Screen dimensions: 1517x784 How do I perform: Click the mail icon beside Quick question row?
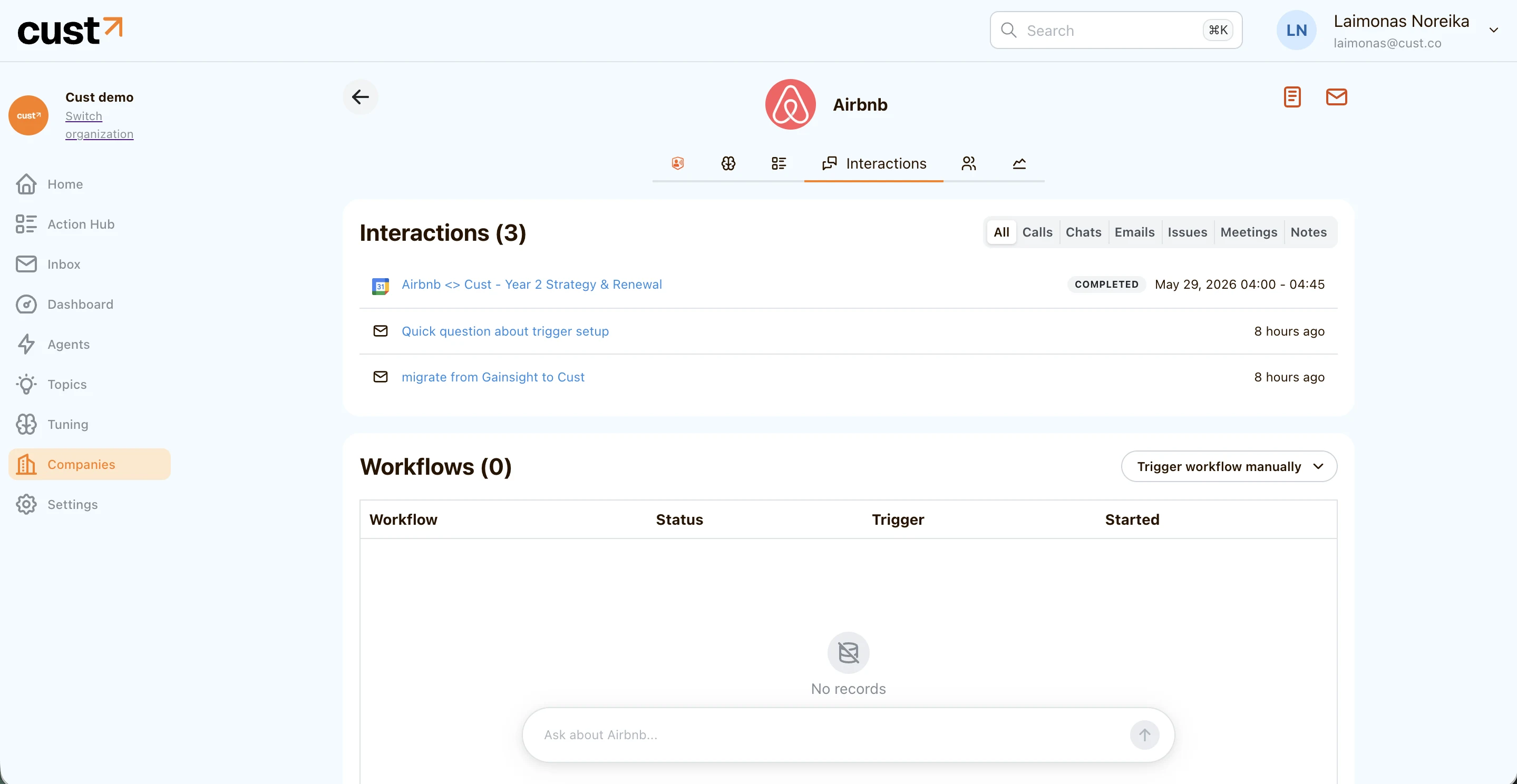click(381, 331)
